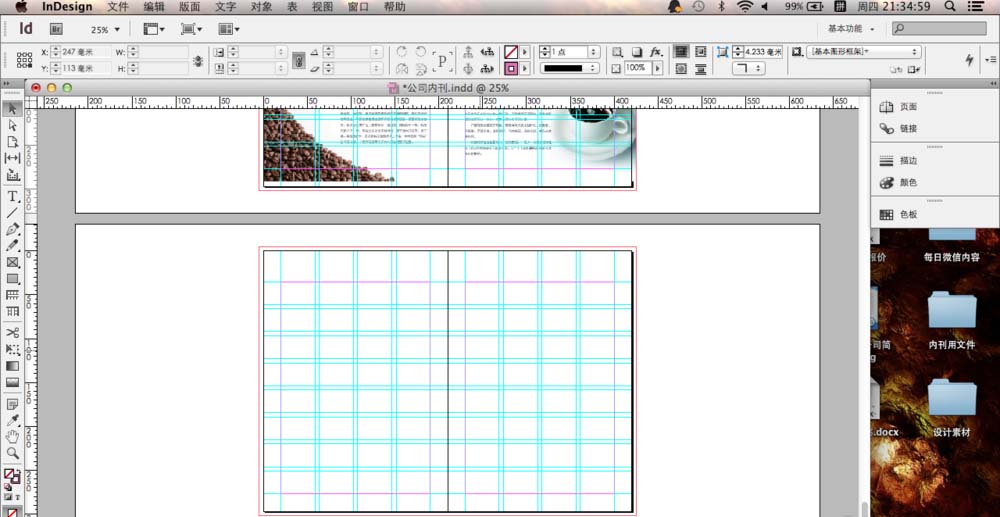Open the 25% zoom level dropdown

point(105,30)
